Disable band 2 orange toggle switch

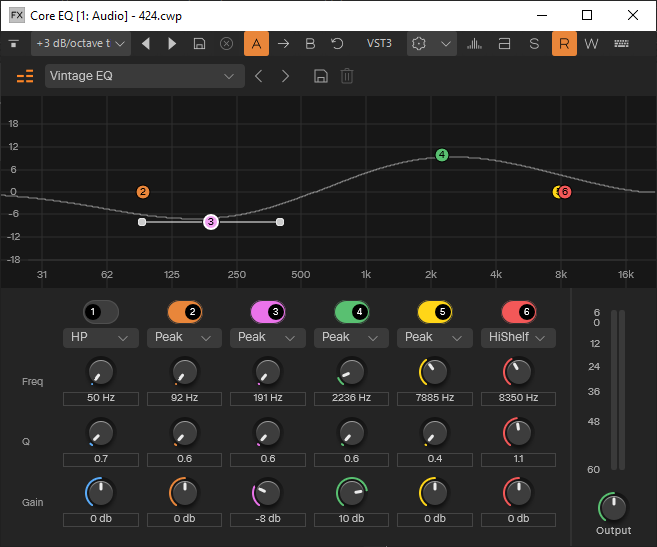coord(184,312)
